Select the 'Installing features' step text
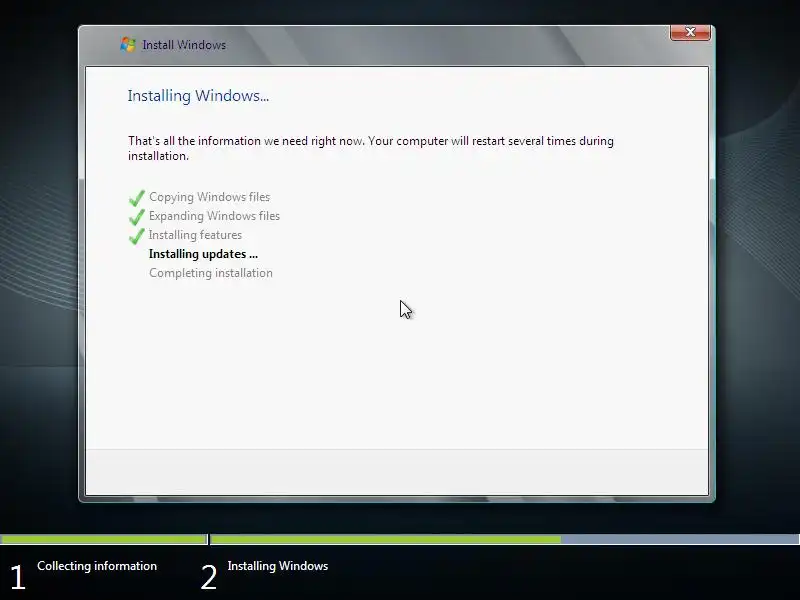The width and height of the screenshot is (800, 600). pyautogui.click(x=195, y=235)
